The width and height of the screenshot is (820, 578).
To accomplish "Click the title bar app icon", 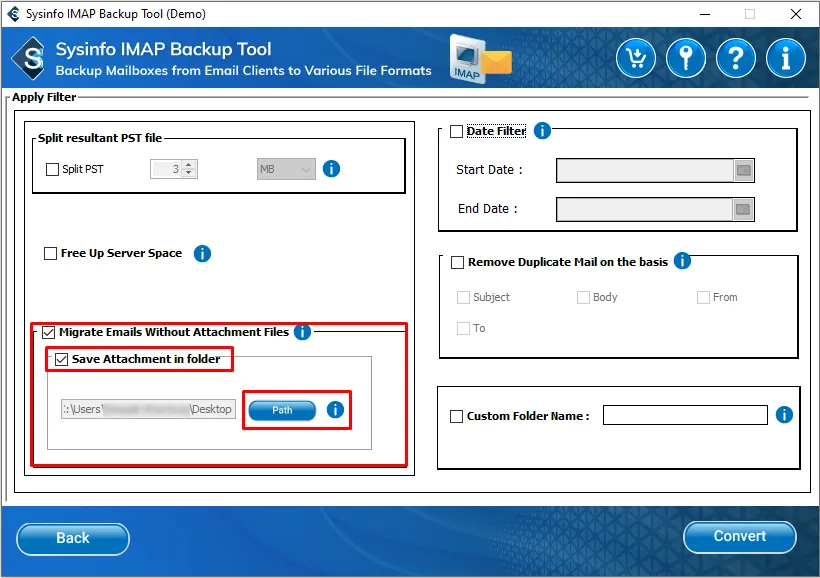I will [14, 14].
